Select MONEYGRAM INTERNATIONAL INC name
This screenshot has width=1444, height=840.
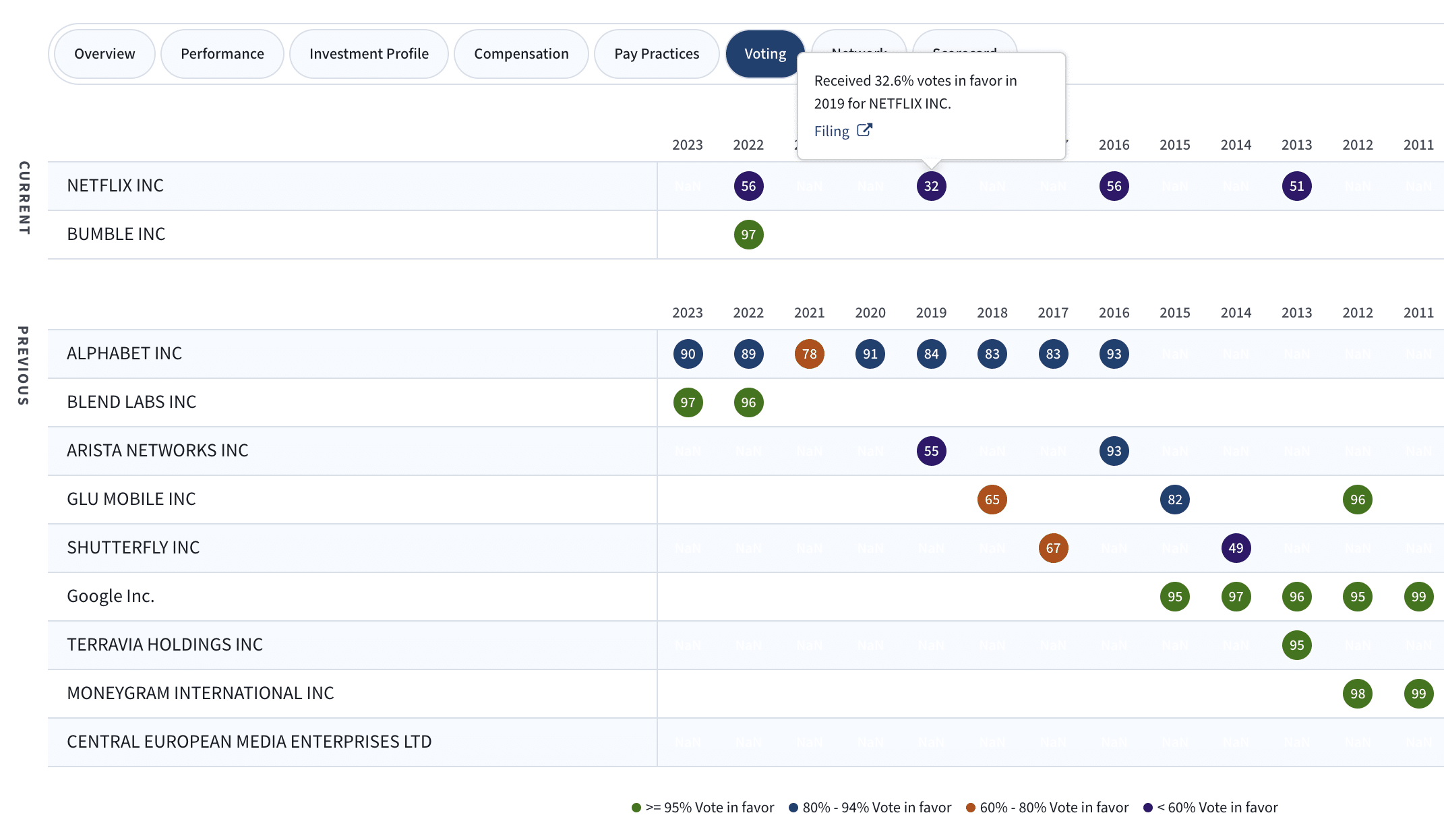pyautogui.click(x=200, y=694)
